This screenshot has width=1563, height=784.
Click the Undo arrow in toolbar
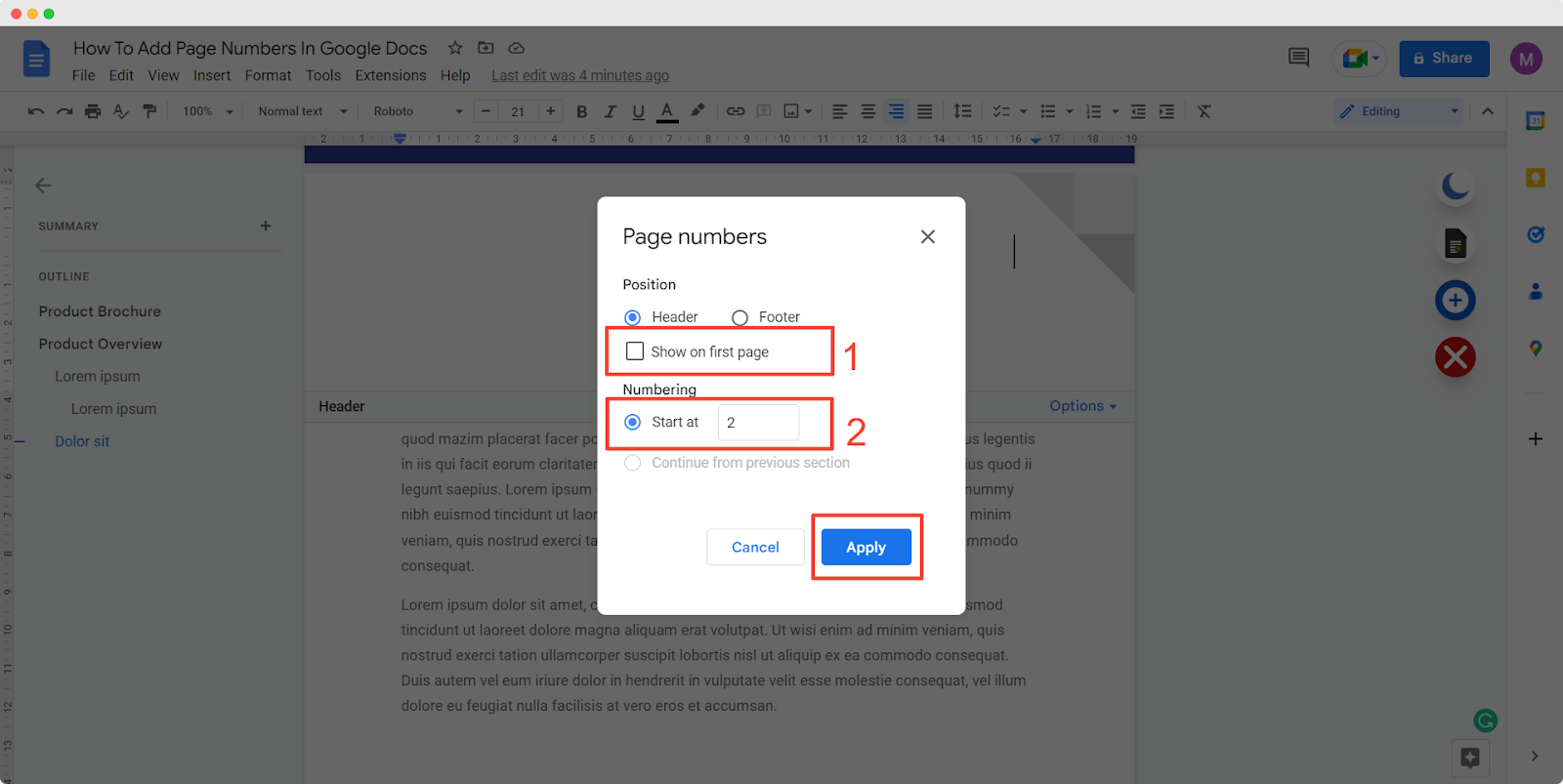(x=36, y=111)
